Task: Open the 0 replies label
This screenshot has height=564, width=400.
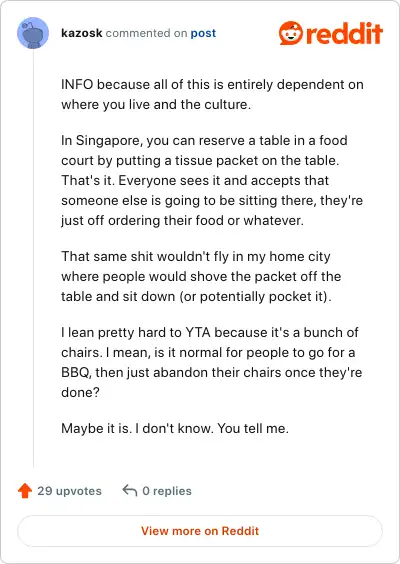Action: (x=167, y=491)
